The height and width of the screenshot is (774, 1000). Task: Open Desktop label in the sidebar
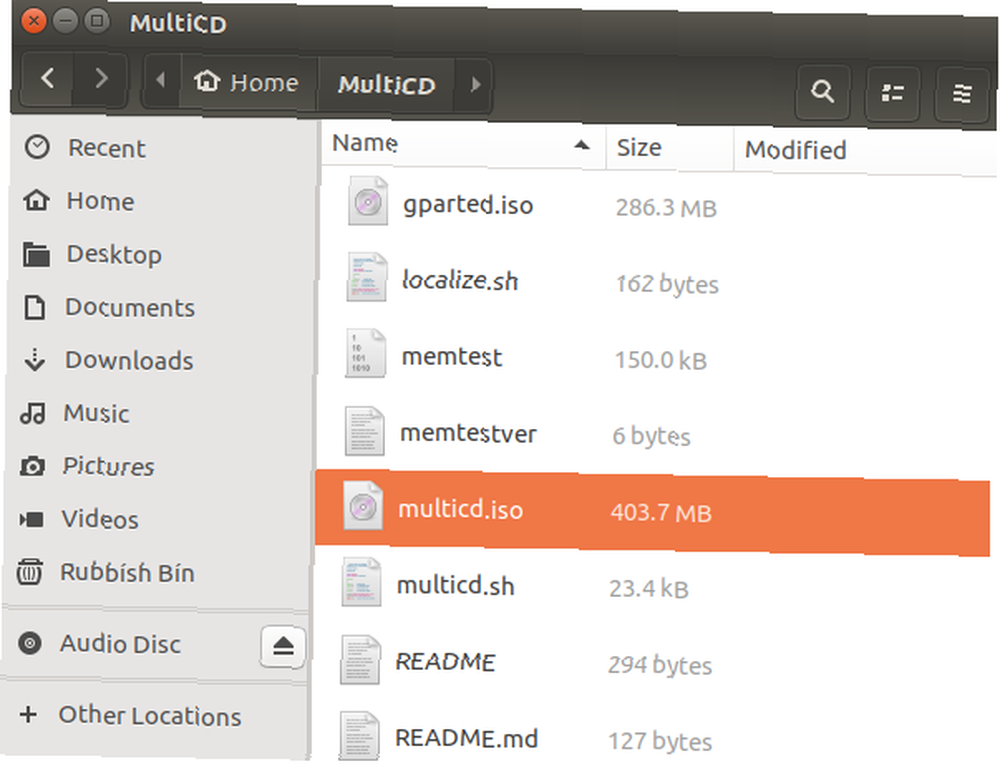[114, 254]
